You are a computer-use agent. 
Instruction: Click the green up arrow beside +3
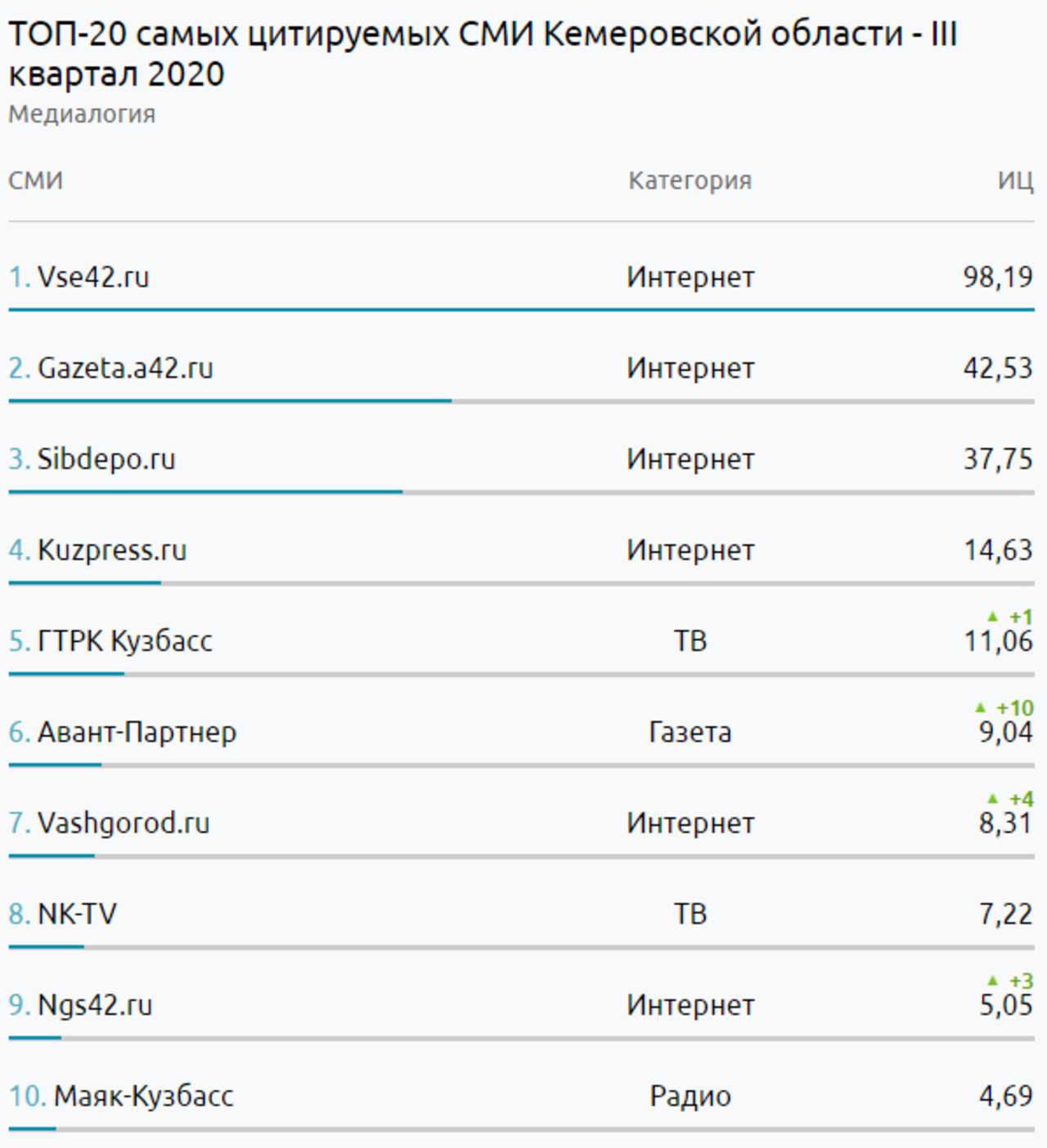coord(993,980)
